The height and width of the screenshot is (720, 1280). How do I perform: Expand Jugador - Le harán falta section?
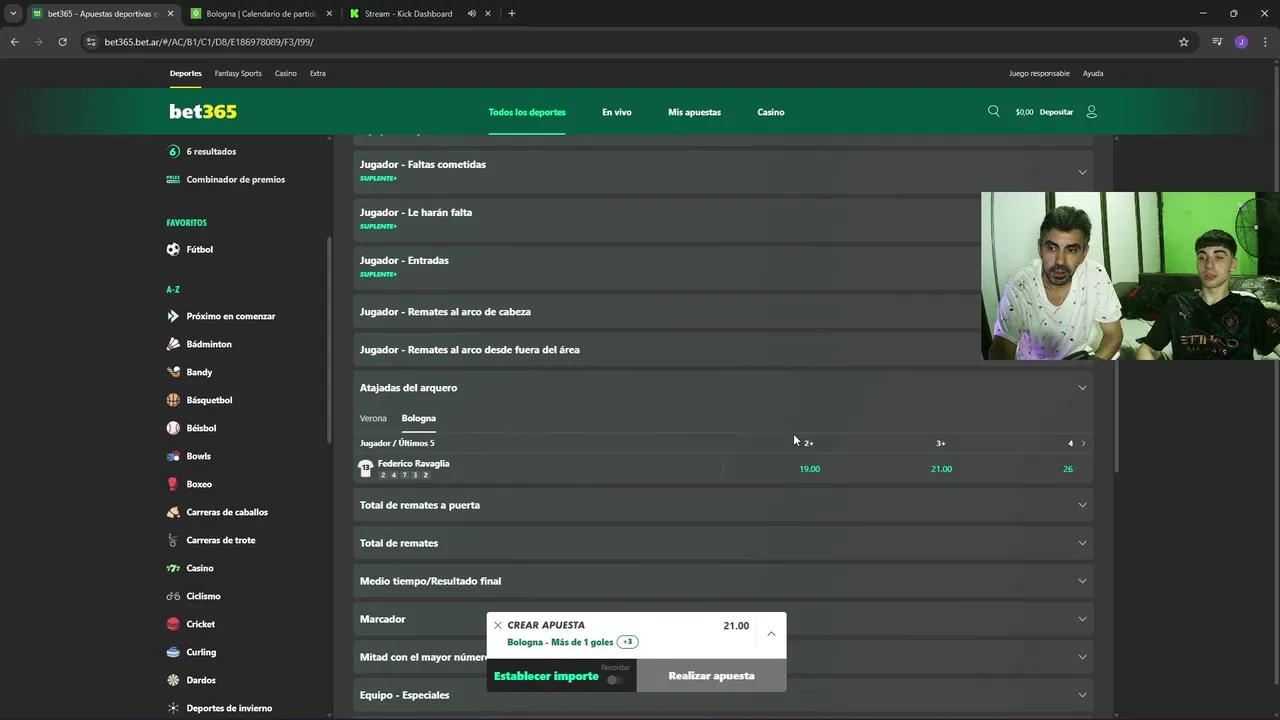point(723,218)
